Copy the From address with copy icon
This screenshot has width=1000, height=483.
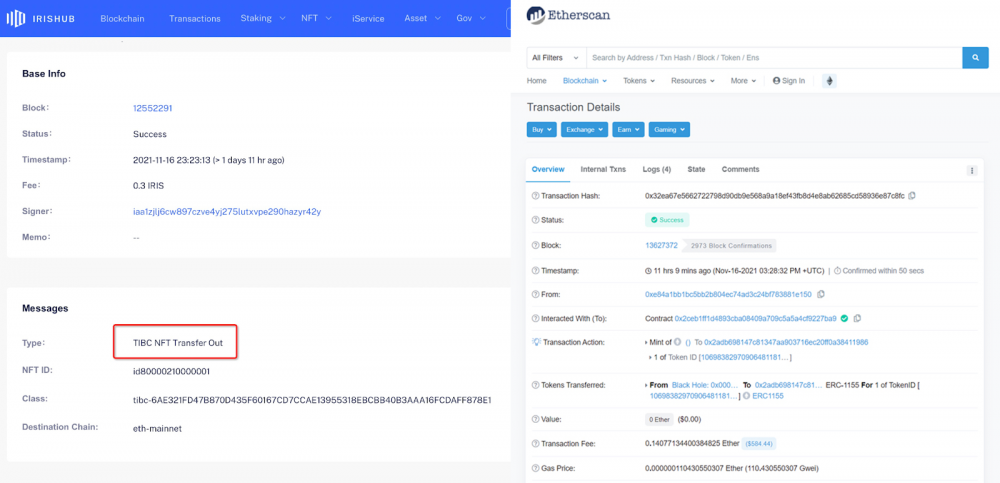pyautogui.click(x=821, y=294)
